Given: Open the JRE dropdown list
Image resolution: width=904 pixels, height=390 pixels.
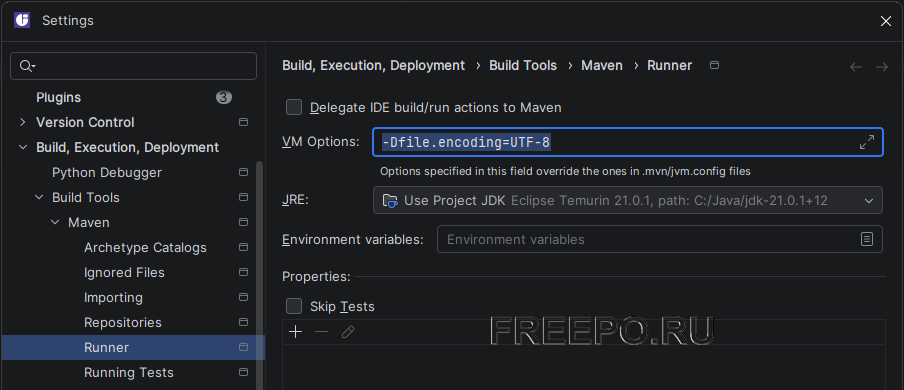Looking at the screenshot, I should [x=868, y=201].
